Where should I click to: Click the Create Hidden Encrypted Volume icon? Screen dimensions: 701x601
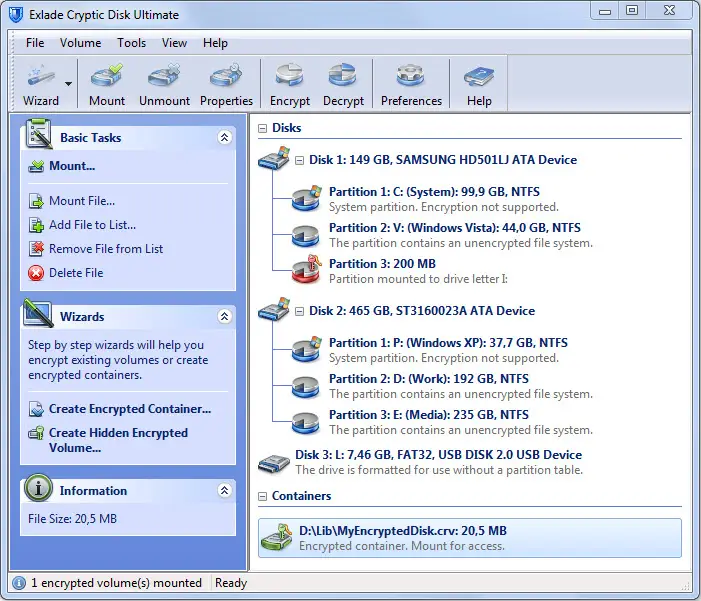point(36,433)
